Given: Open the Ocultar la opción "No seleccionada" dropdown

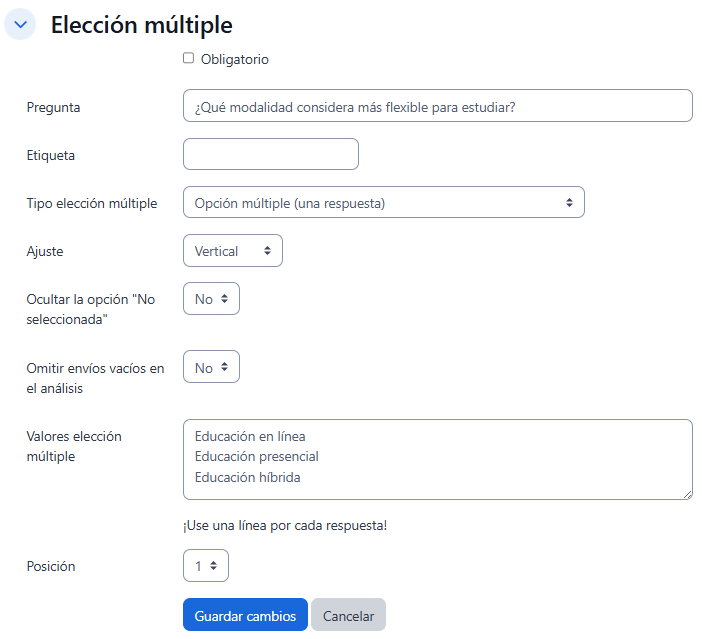Looking at the screenshot, I should pyautogui.click(x=211, y=299).
